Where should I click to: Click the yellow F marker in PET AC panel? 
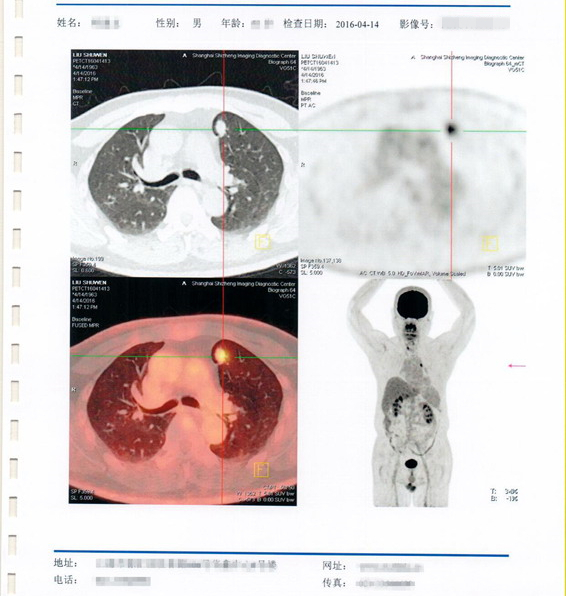pos(490,243)
